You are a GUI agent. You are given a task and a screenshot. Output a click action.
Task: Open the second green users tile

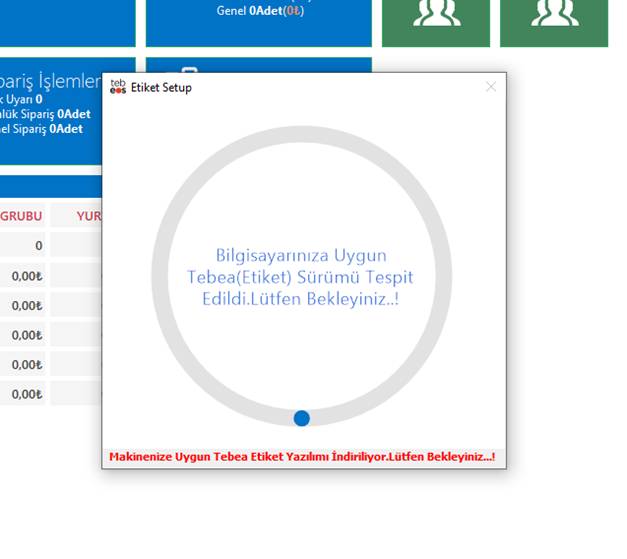[x=554, y=23]
